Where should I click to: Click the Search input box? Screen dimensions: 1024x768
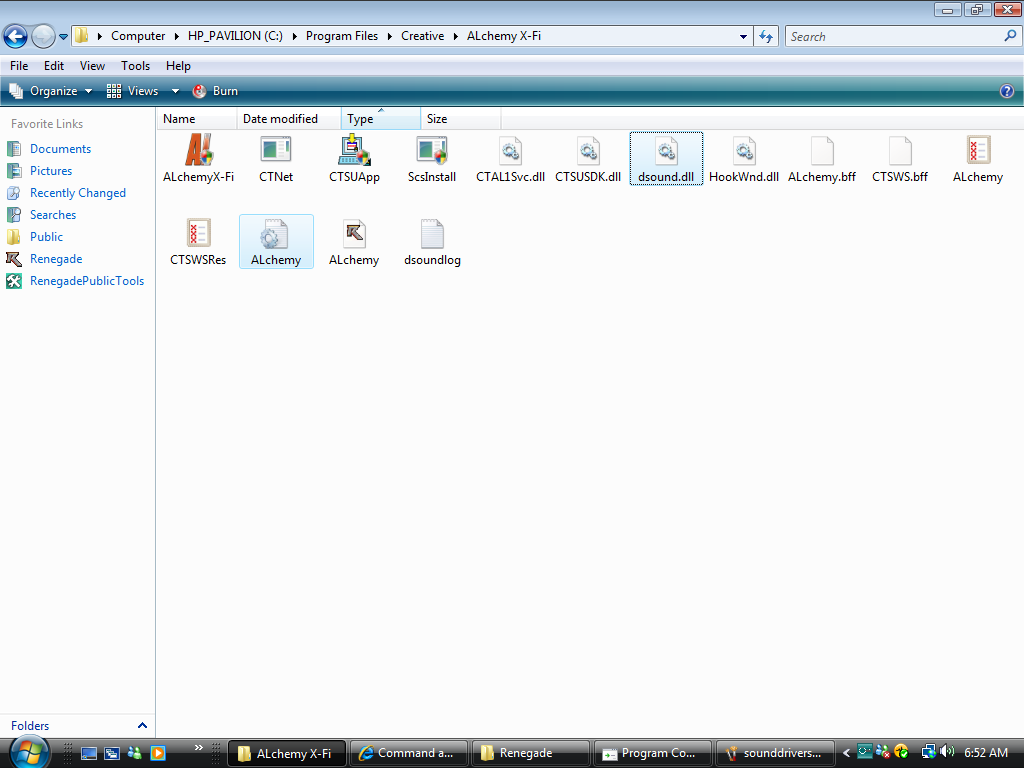[893, 36]
